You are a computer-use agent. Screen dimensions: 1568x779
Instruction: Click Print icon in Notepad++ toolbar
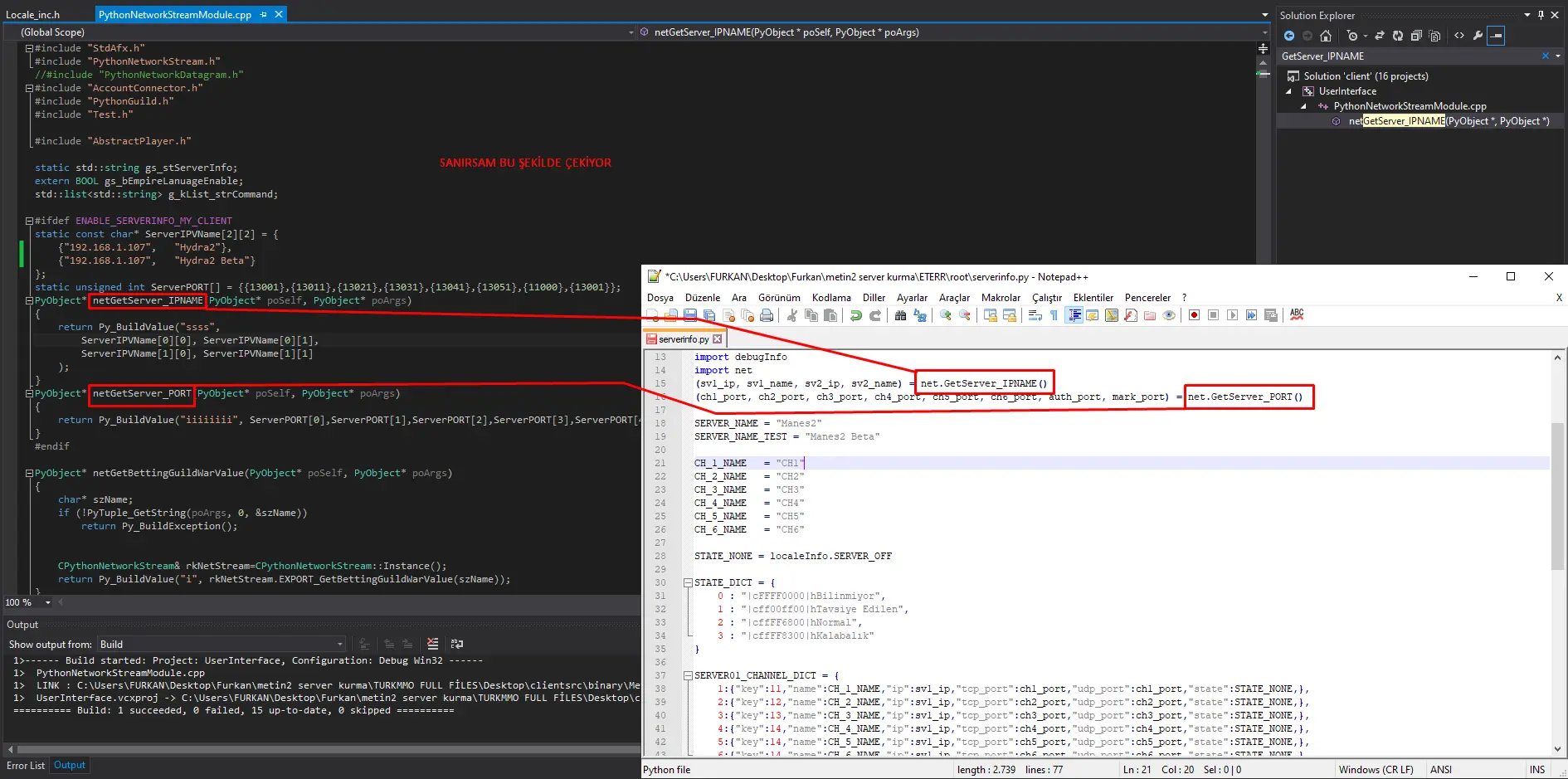pyautogui.click(x=767, y=315)
